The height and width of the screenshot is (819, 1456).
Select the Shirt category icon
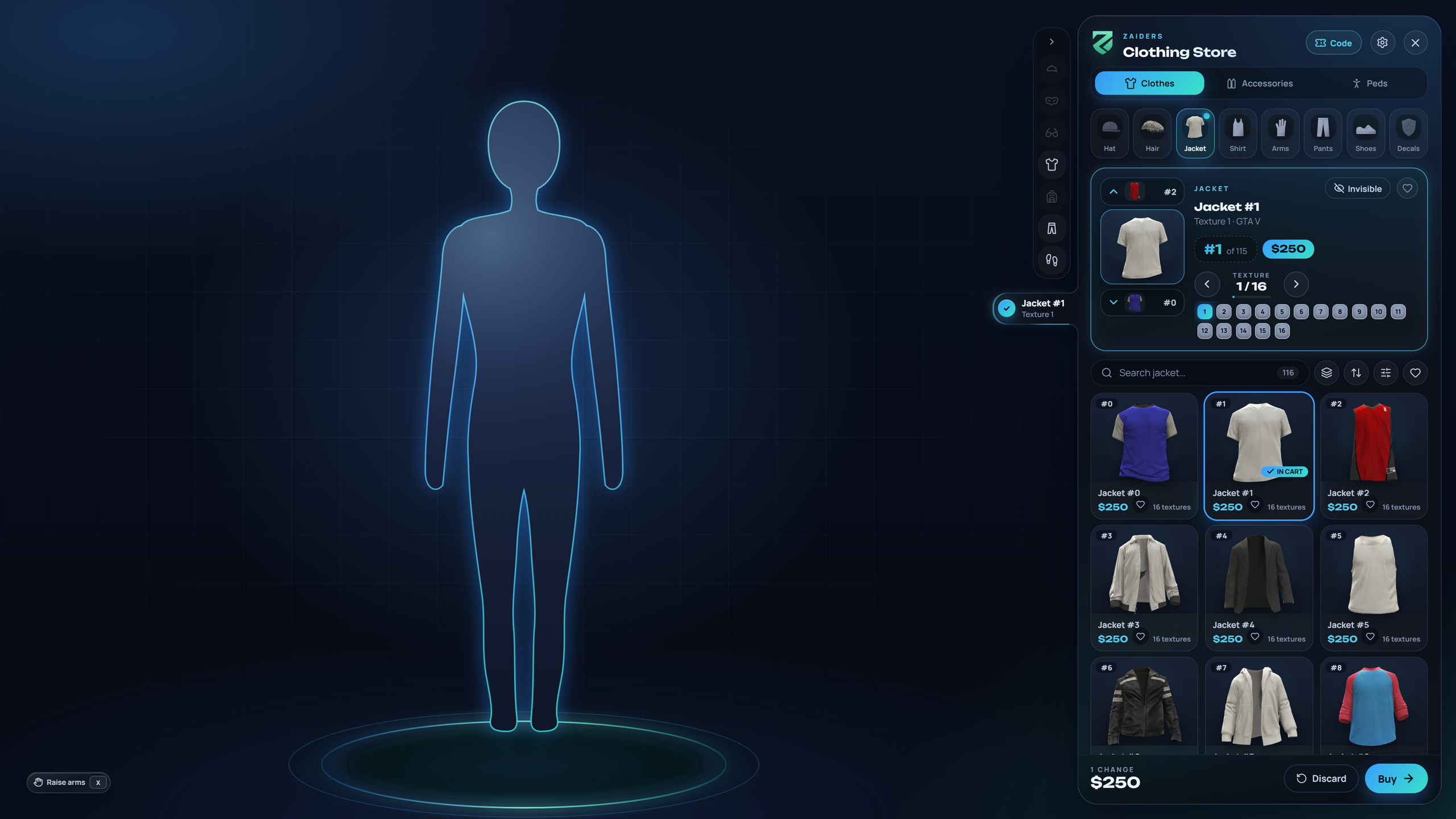click(1238, 134)
